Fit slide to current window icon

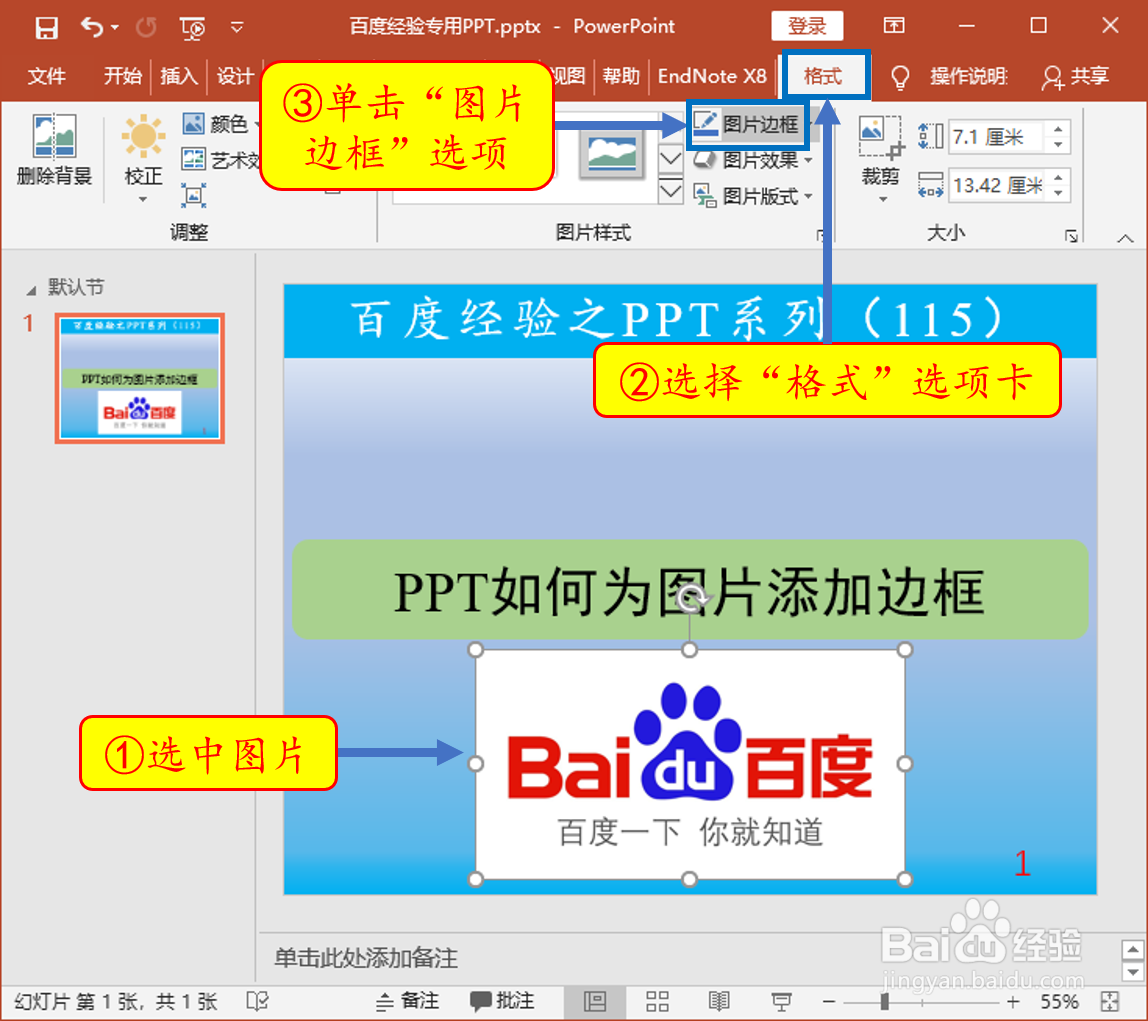pyautogui.click(x=1111, y=1001)
